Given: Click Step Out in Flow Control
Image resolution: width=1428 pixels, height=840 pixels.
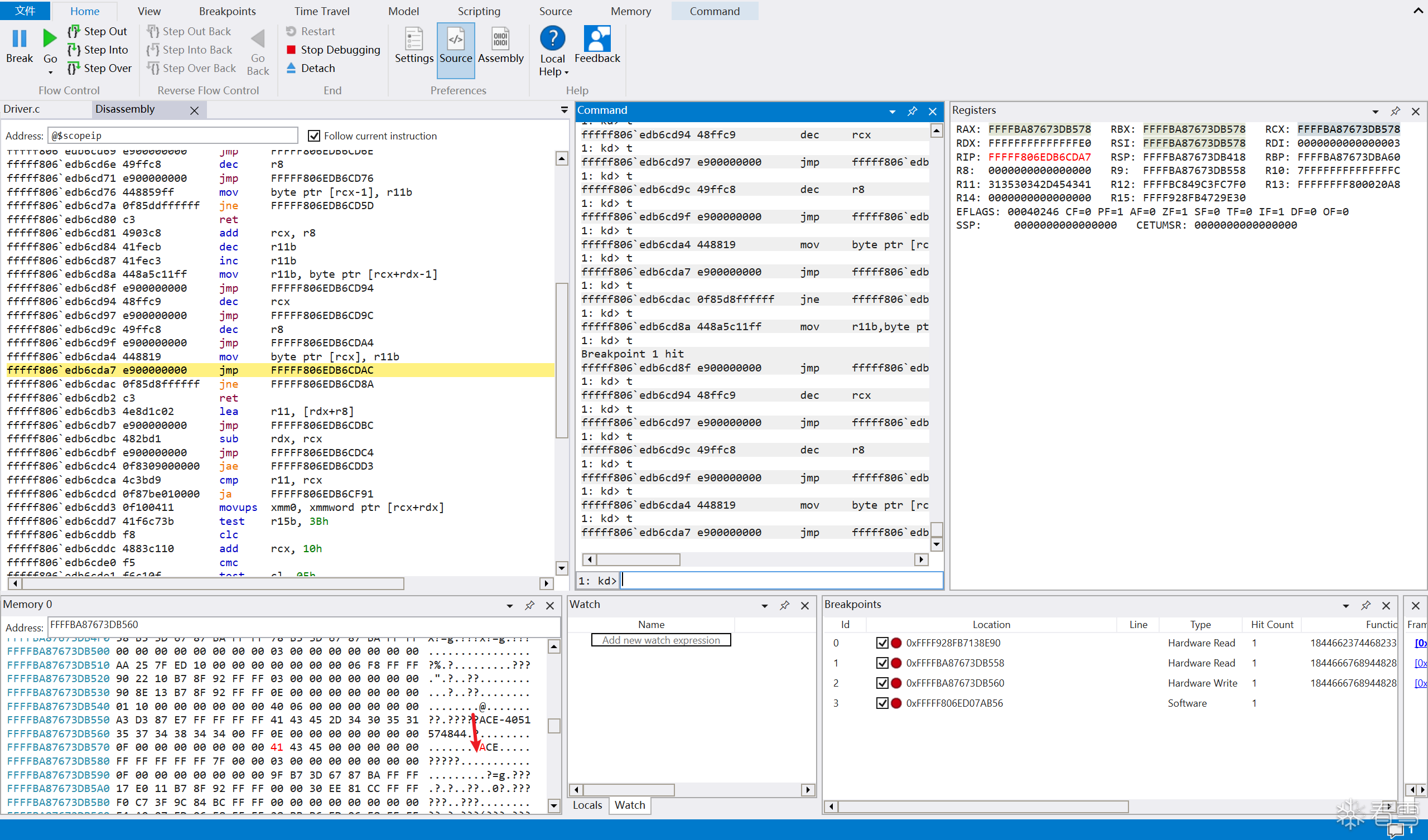Looking at the screenshot, I should point(98,31).
